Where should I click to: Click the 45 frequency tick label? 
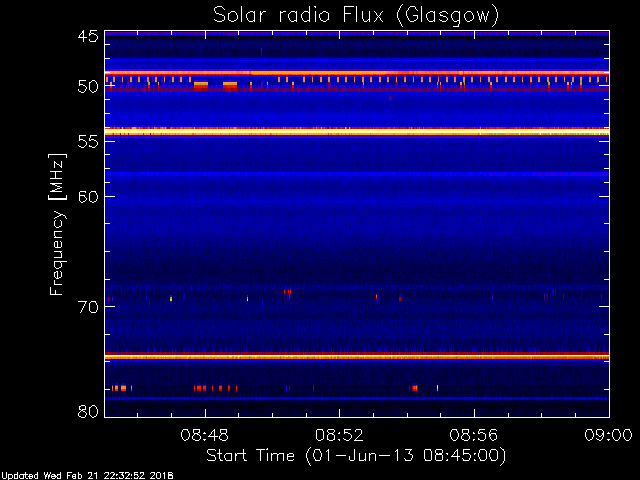pyautogui.click(x=88, y=36)
